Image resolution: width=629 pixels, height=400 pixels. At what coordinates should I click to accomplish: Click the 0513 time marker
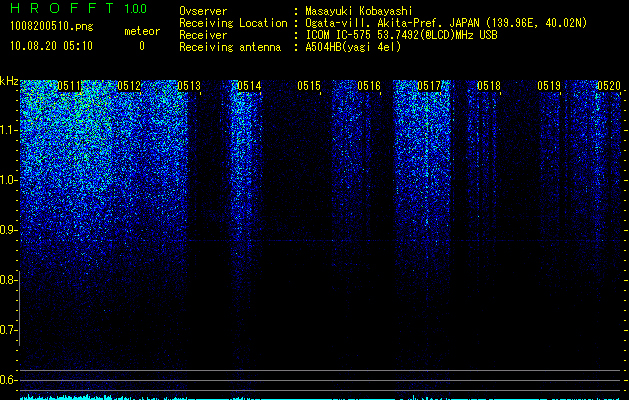tap(189, 86)
